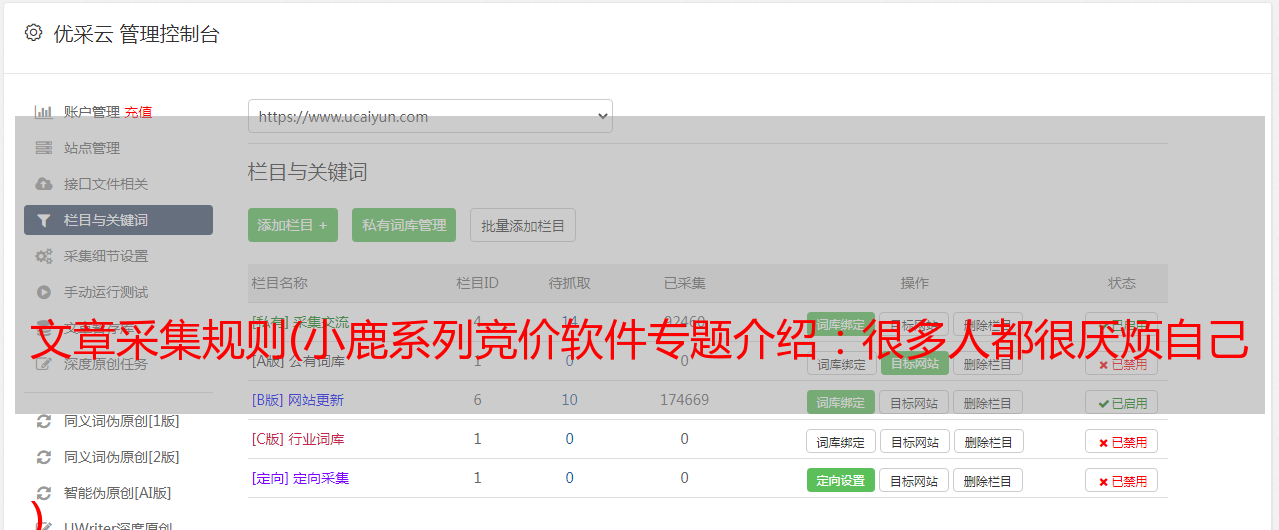Click the cloud upload icon beside 接口文件相关
This screenshot has height=530, width=1279.
pos(44,184)
